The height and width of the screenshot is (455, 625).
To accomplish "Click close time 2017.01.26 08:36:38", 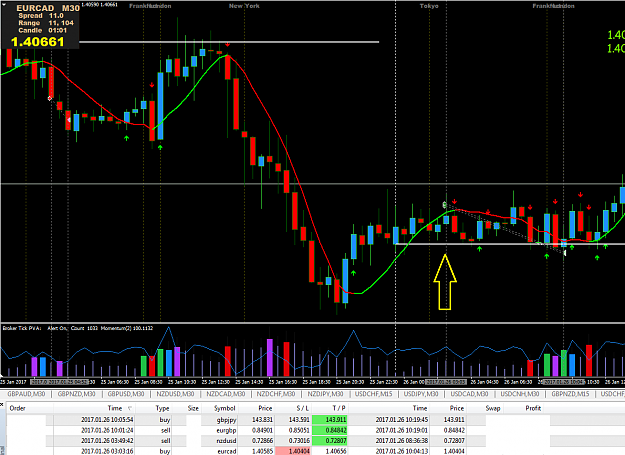I will [x=402, y=441].
